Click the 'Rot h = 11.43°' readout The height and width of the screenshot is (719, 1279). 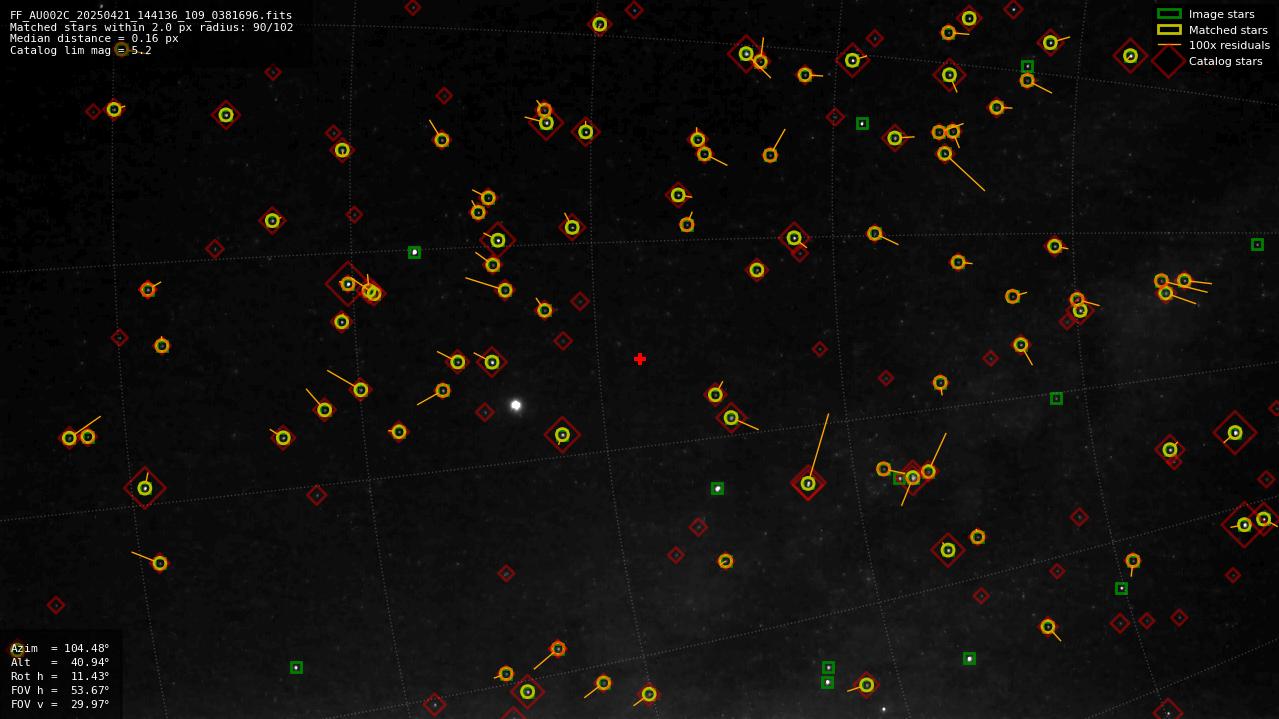pos(60,676)
